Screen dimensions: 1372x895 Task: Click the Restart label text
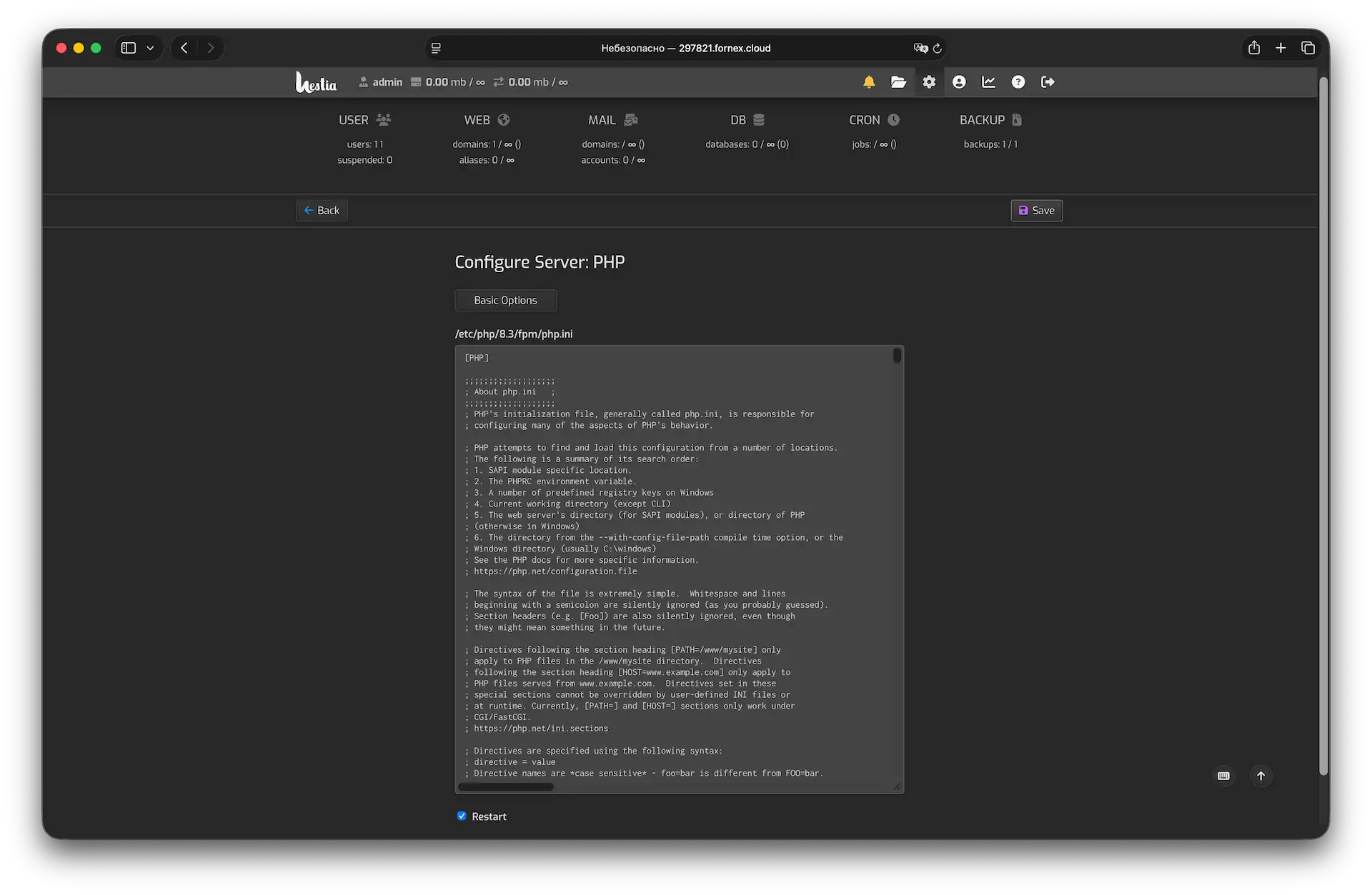(489, 816)
